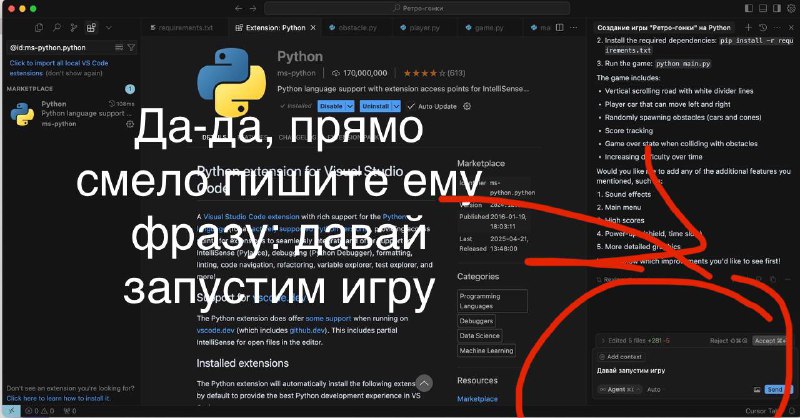Click the ms-python publisher name
The height and width of the screenshot is (418, 800).
tap(296, 73)
